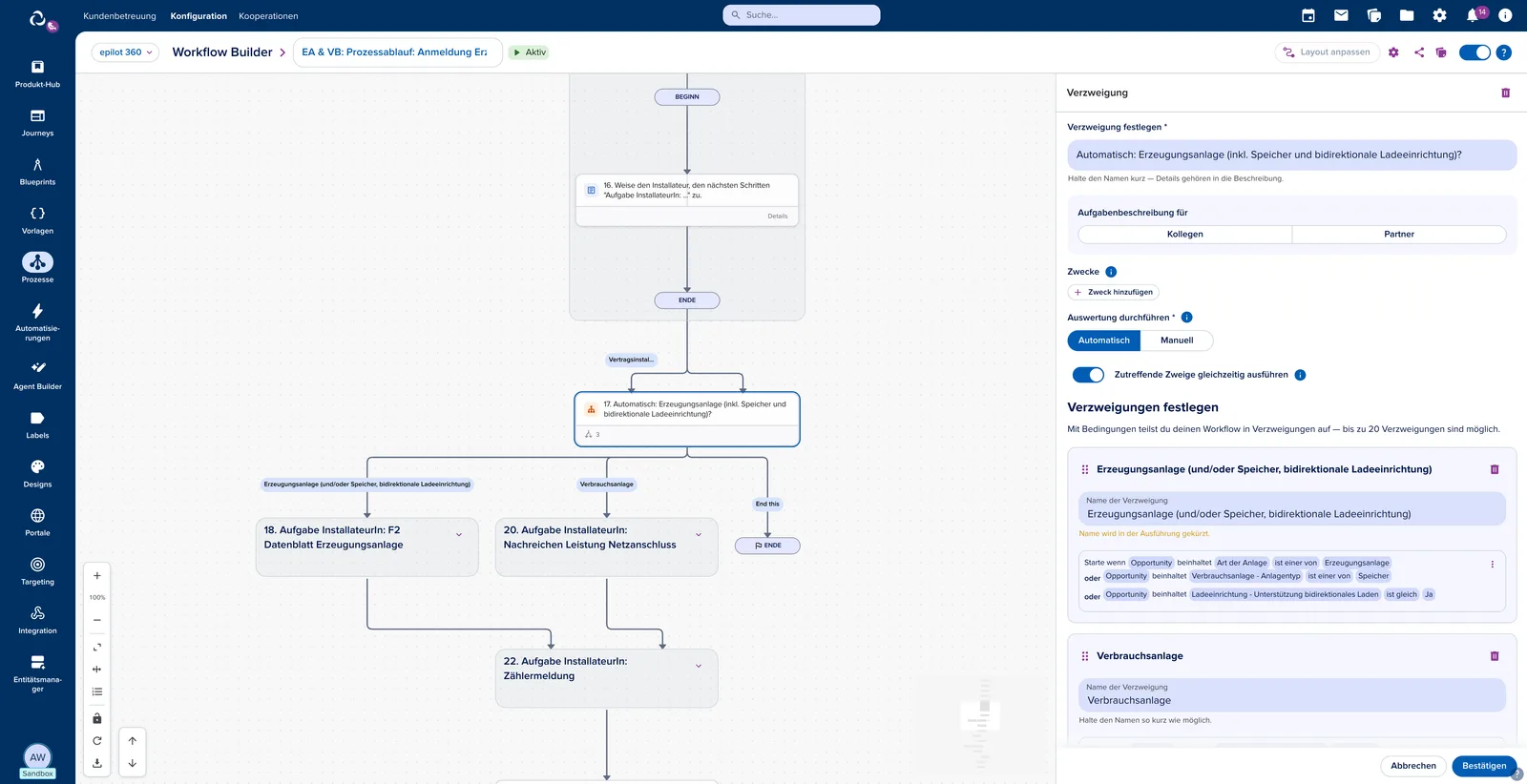
Task: Open Agent Builder
Action: [x=37, y=376]
